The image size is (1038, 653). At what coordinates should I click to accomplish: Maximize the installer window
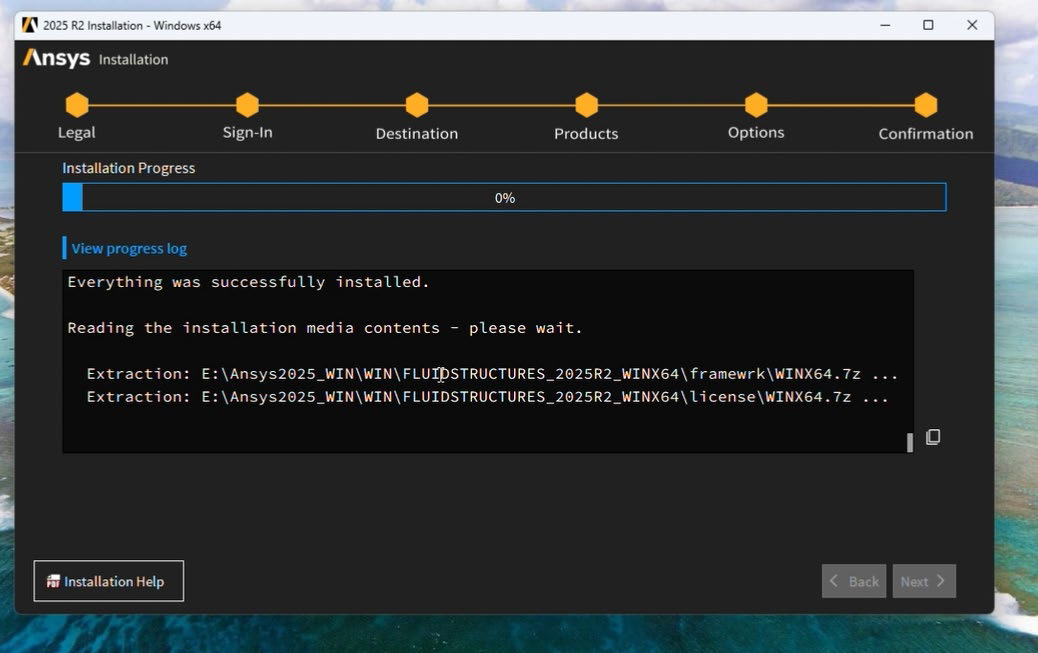click(x=928, y=25)
